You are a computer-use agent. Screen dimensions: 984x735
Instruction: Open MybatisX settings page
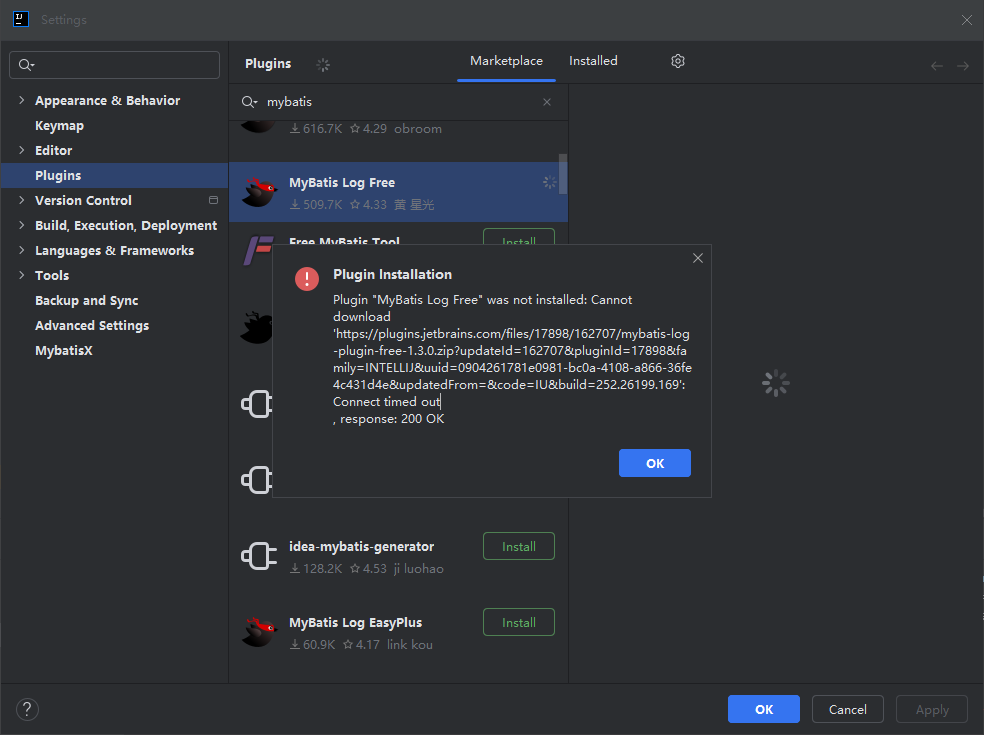click(x=64, y=350)
